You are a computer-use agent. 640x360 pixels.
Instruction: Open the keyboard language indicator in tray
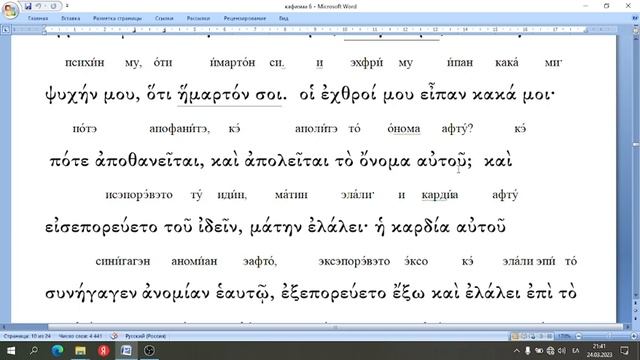coord(576,351)
